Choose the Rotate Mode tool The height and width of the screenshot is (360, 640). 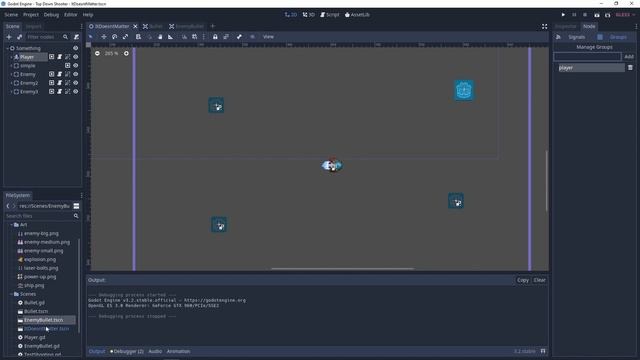pyautogui.click(x=115, y=37)
